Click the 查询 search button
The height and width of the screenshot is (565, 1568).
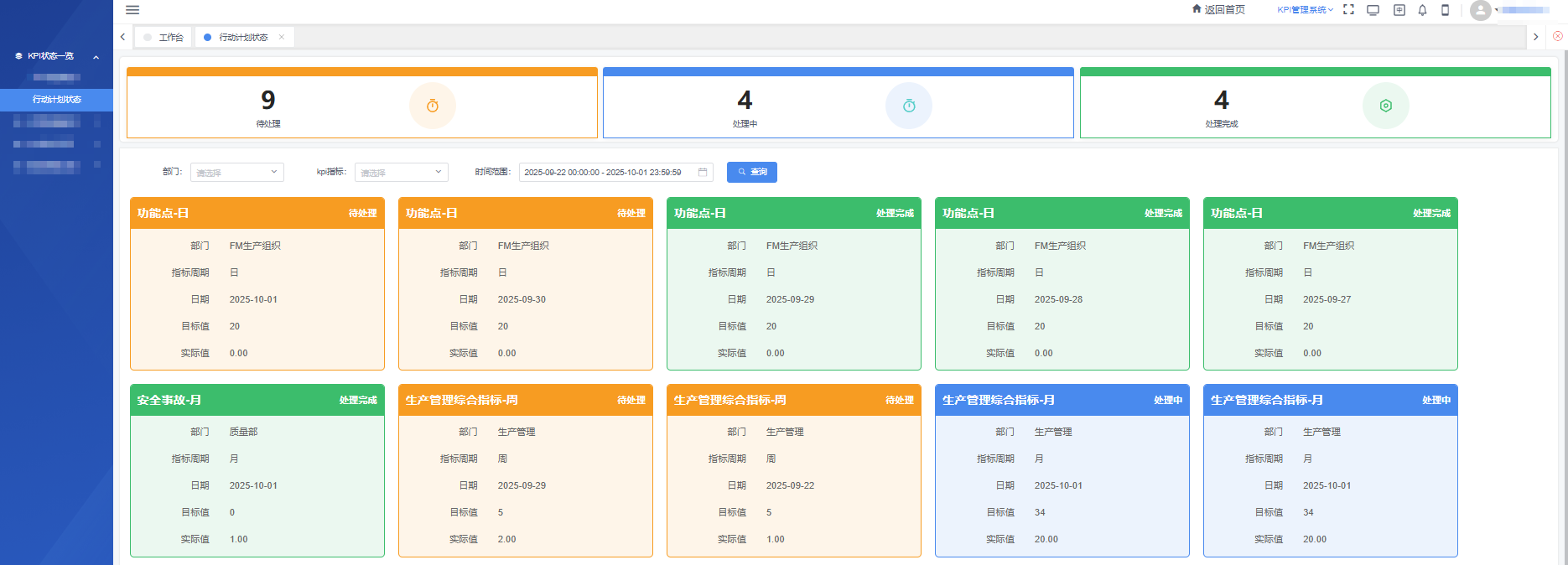[752, 172]
